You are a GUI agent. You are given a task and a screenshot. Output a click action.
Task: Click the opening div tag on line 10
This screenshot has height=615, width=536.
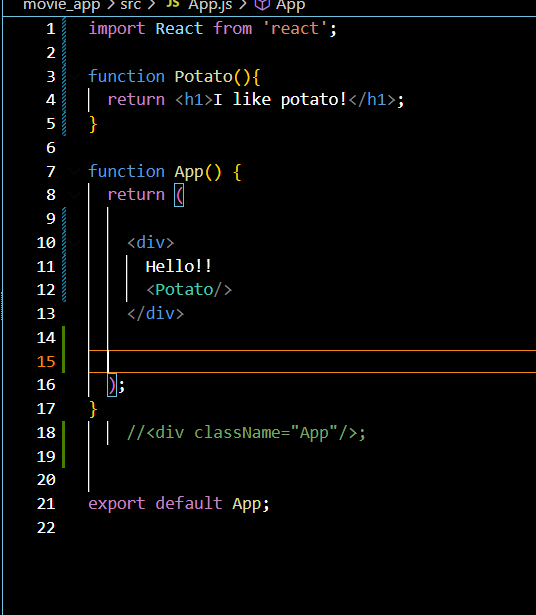pyautogui.click(x=151, y=243)
